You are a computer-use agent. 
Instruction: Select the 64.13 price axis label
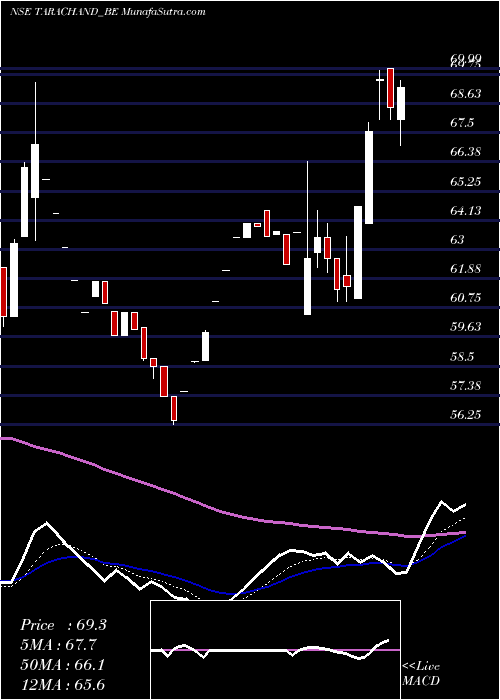pos(465,210)
